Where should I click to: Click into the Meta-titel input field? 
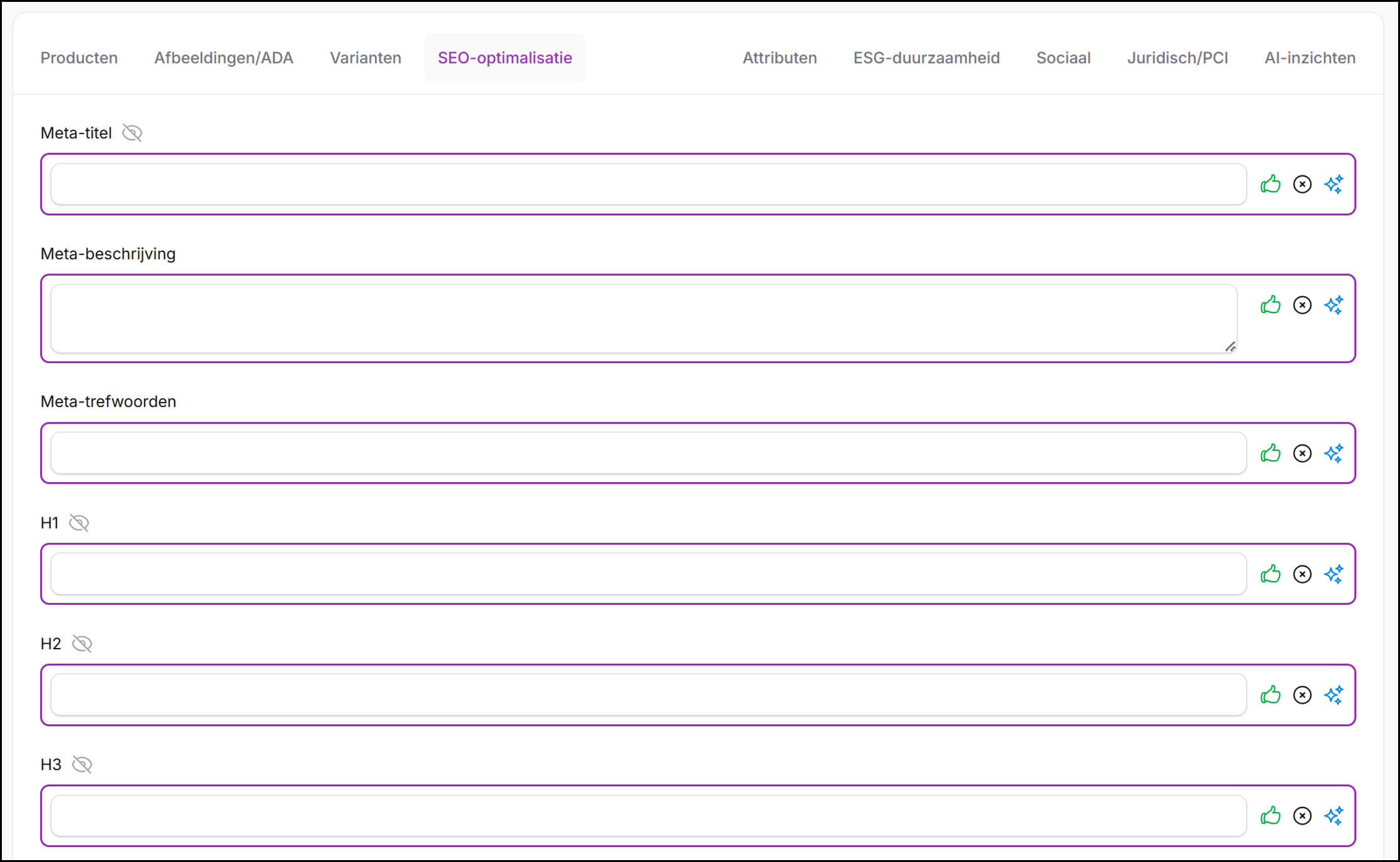(x=648, y=184)
